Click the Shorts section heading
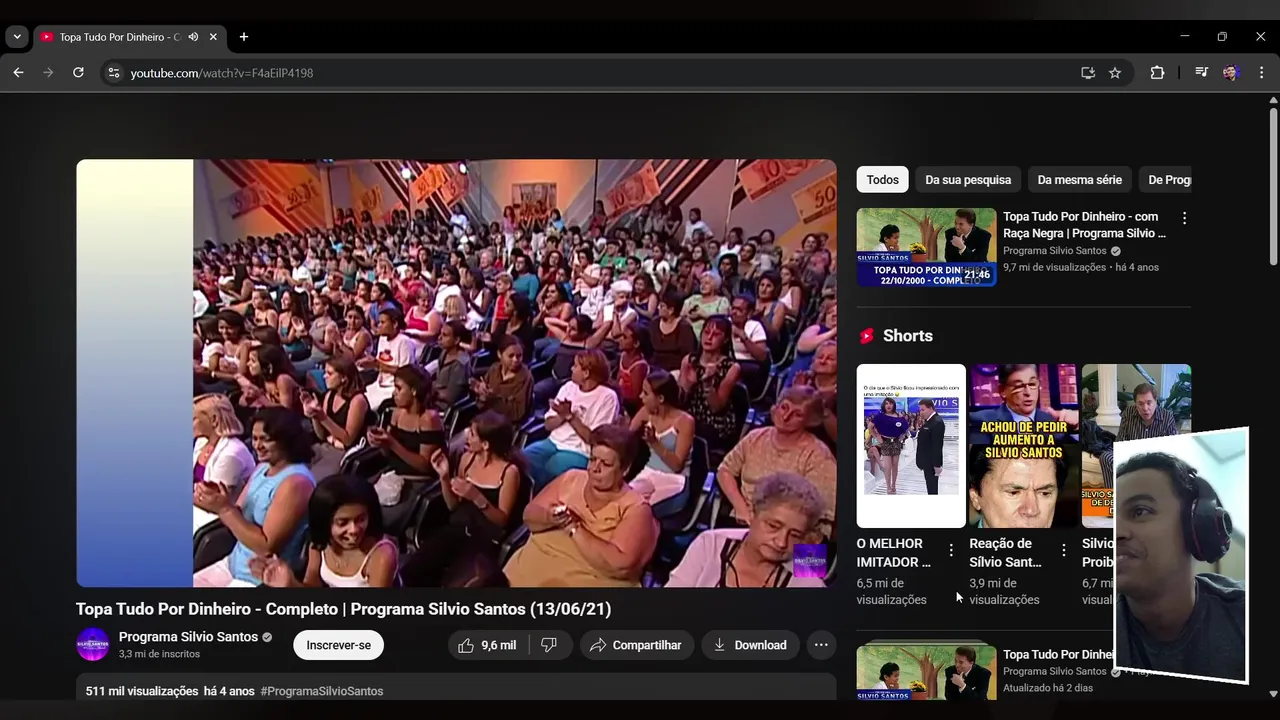The image size is (1280, 720). pyautogui.click(x=908, y=336)
